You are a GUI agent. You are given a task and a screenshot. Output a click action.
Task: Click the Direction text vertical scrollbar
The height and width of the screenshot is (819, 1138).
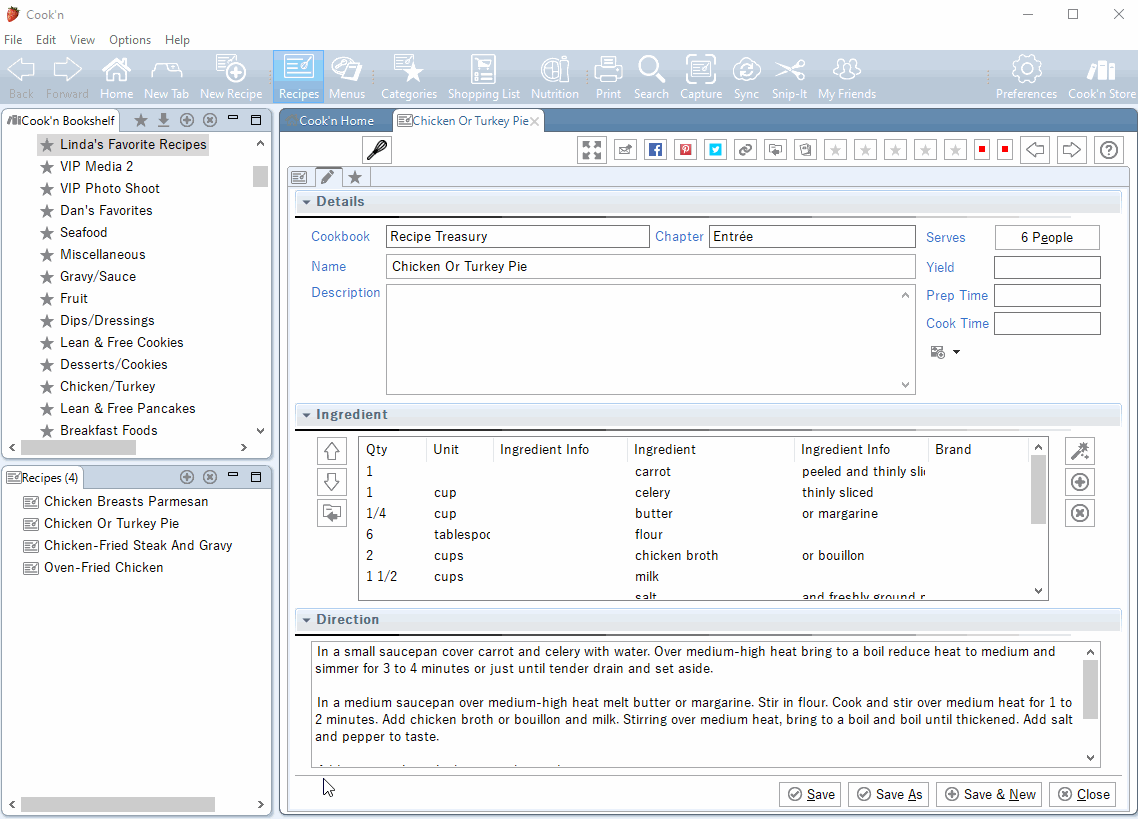click(1091, 690)
